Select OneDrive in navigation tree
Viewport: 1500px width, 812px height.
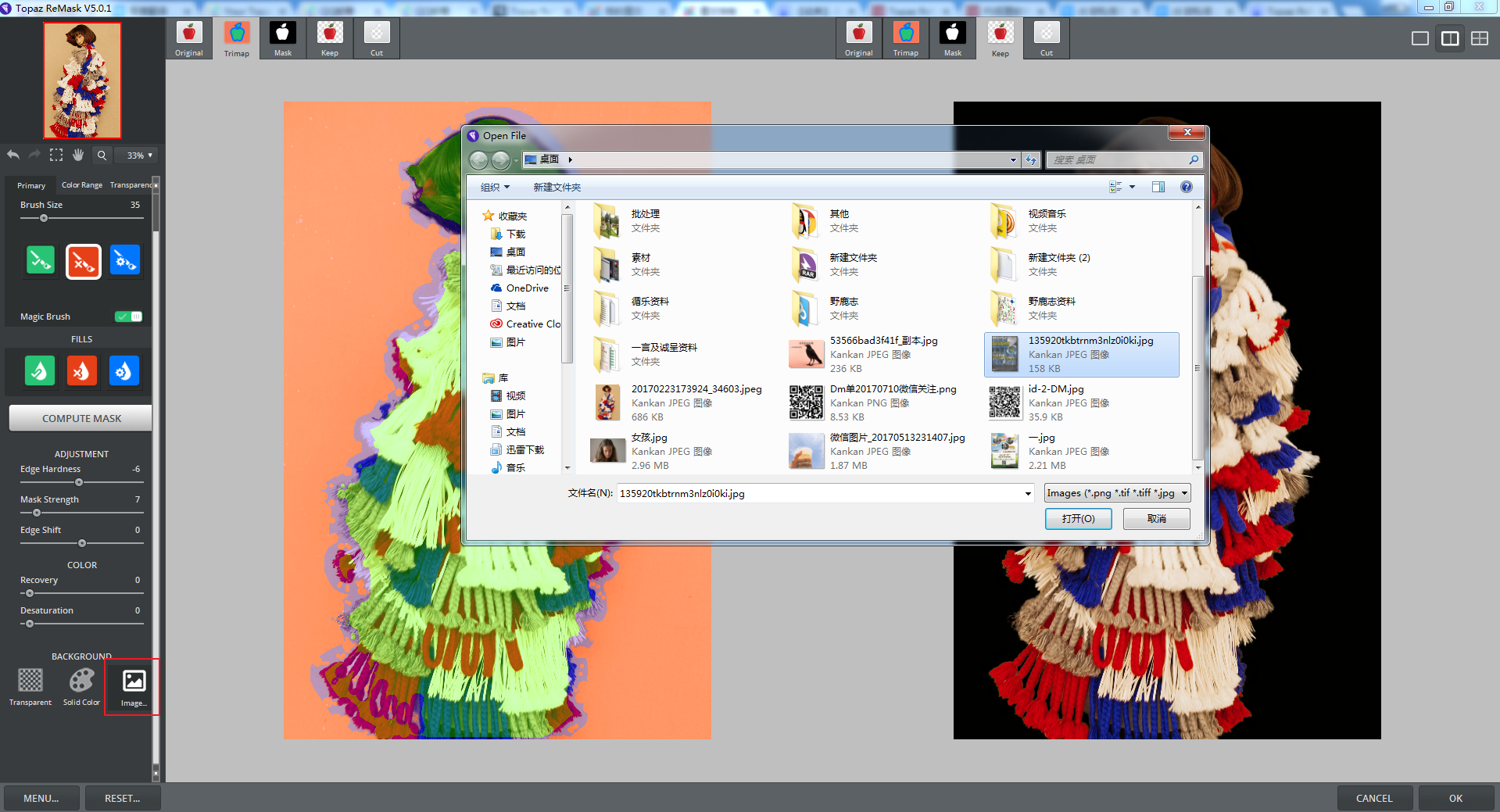pos(520,288)
